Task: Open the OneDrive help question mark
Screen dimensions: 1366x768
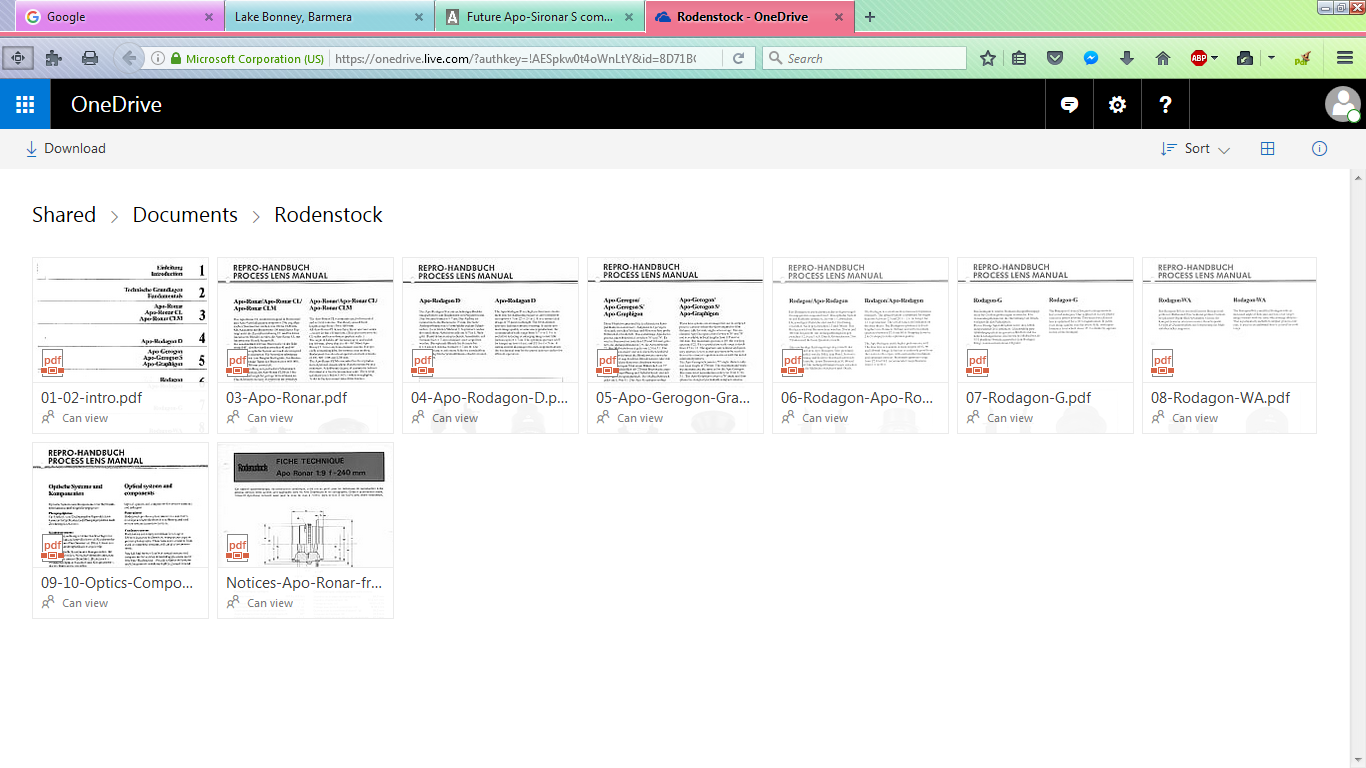Action: tap(1165, 104)
